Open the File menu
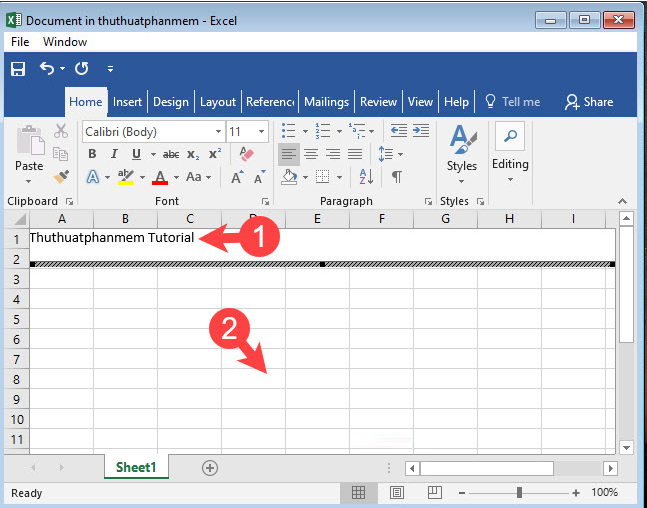 [20, 42]
